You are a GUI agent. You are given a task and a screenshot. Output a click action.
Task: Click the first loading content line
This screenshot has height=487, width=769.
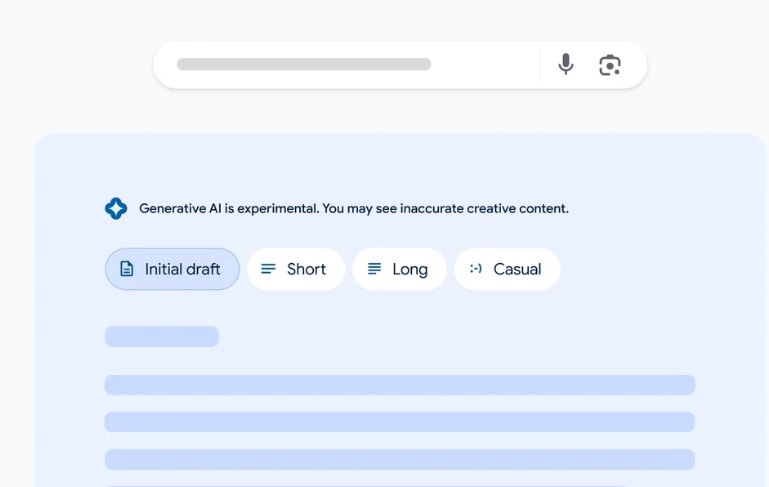(399, 385)
